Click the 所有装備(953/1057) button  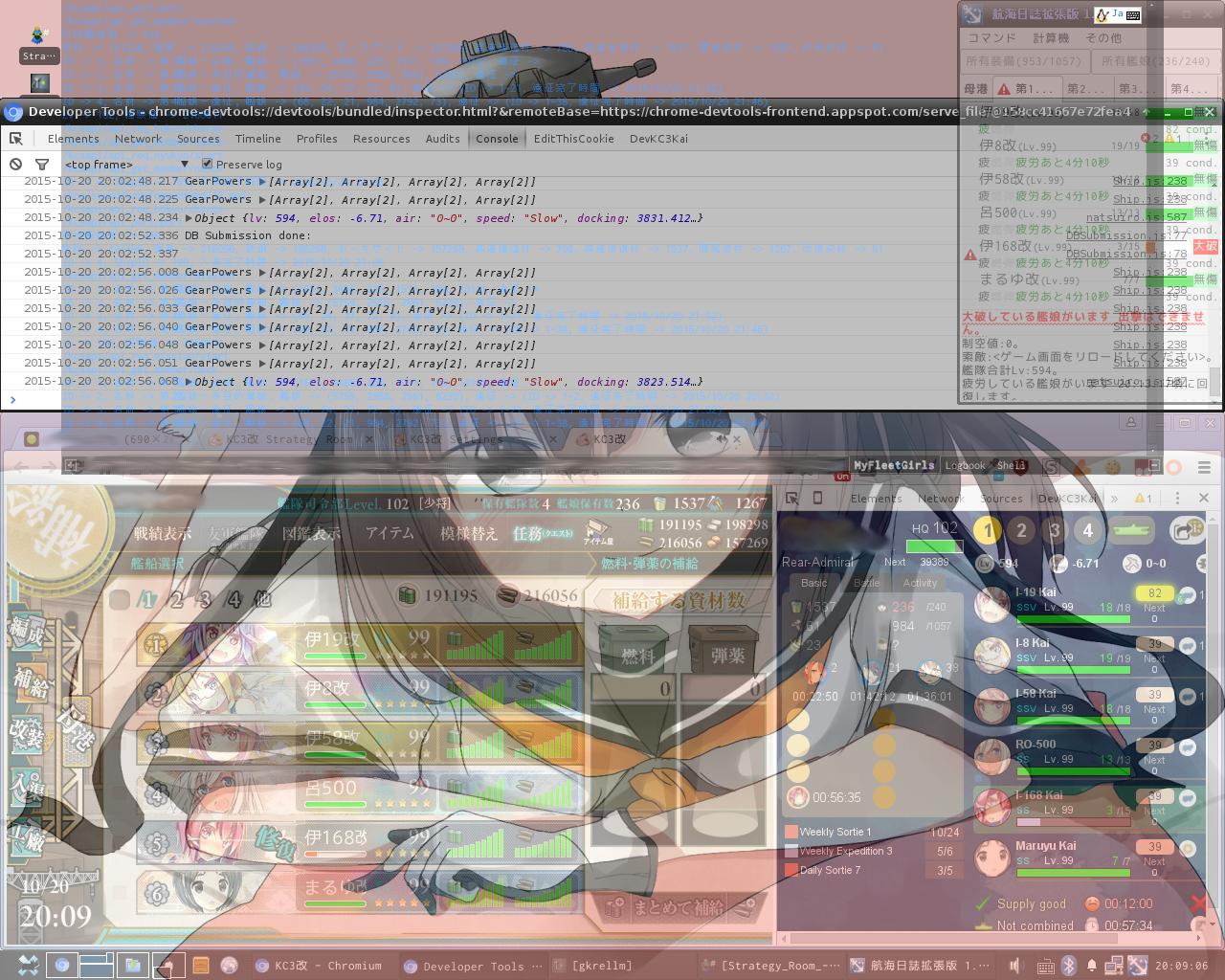1024,60
